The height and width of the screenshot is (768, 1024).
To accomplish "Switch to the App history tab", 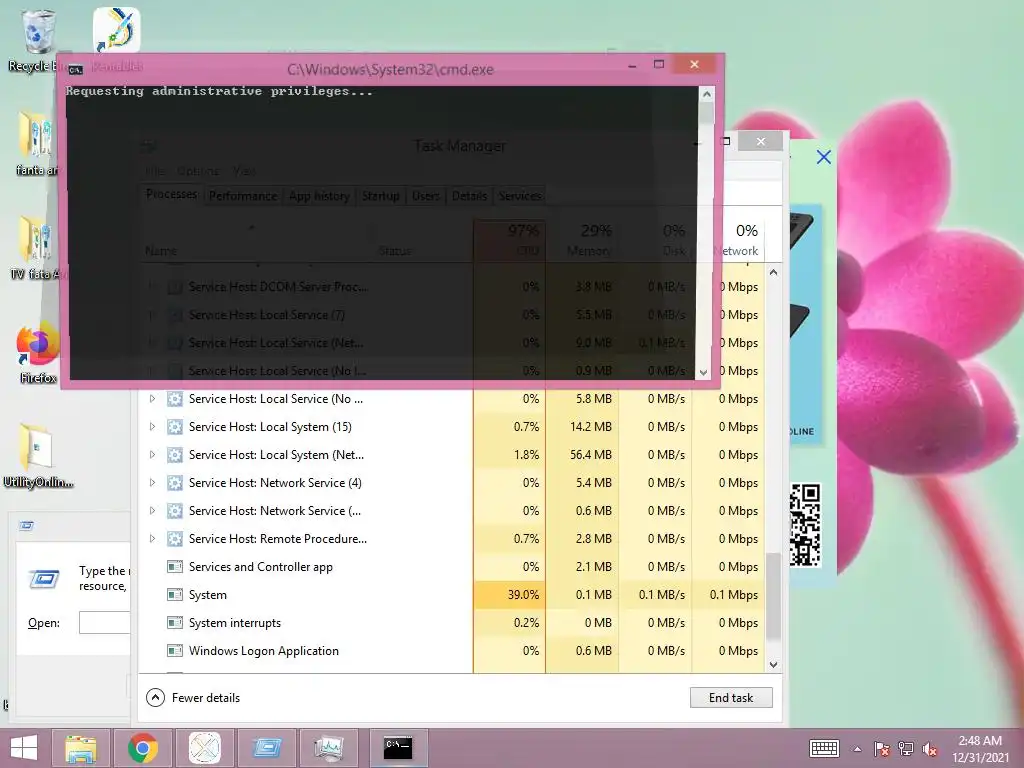I will [x=319, y=196].
